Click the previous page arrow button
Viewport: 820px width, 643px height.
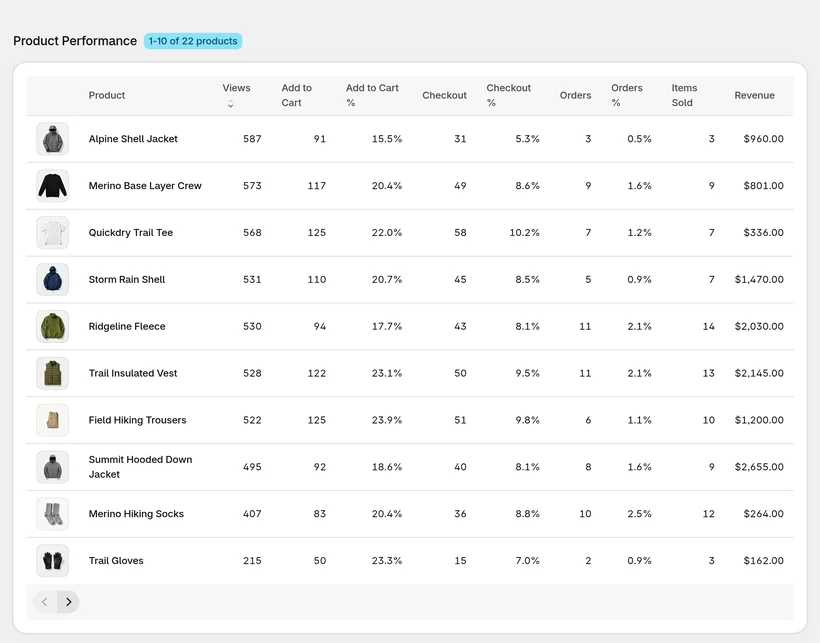pos(44,602)
